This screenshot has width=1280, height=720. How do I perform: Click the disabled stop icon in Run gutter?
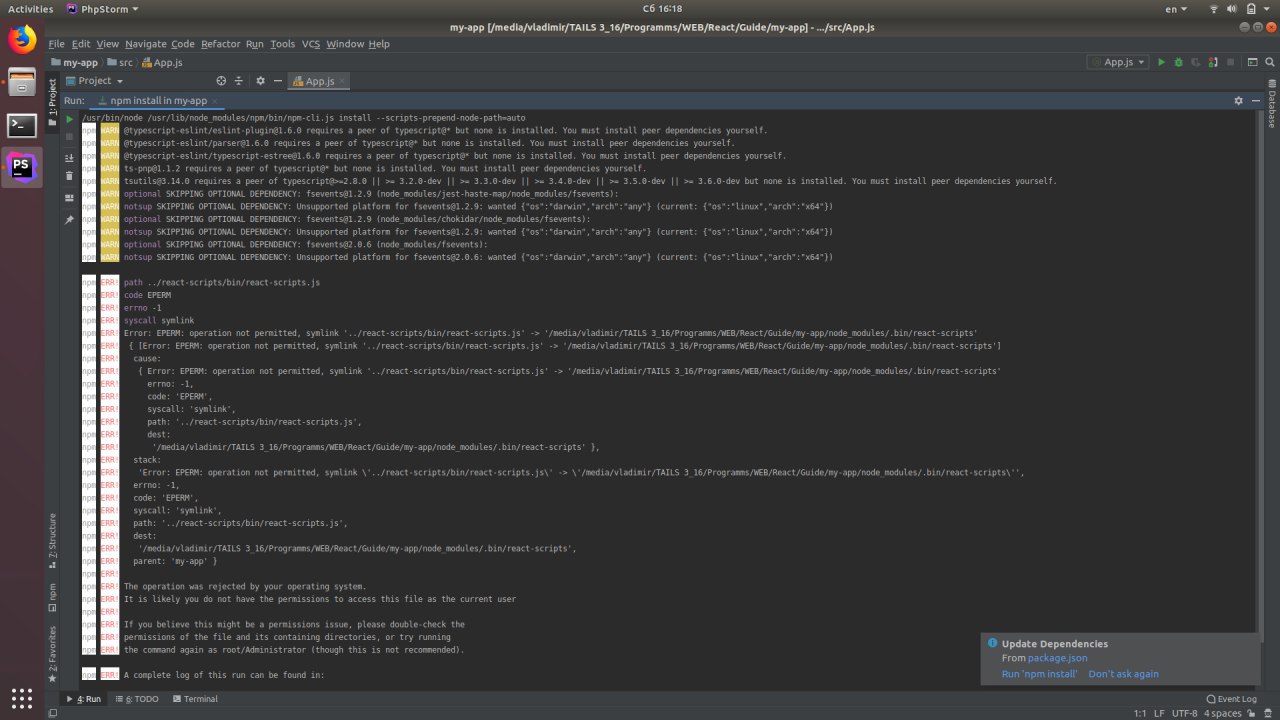70,137
